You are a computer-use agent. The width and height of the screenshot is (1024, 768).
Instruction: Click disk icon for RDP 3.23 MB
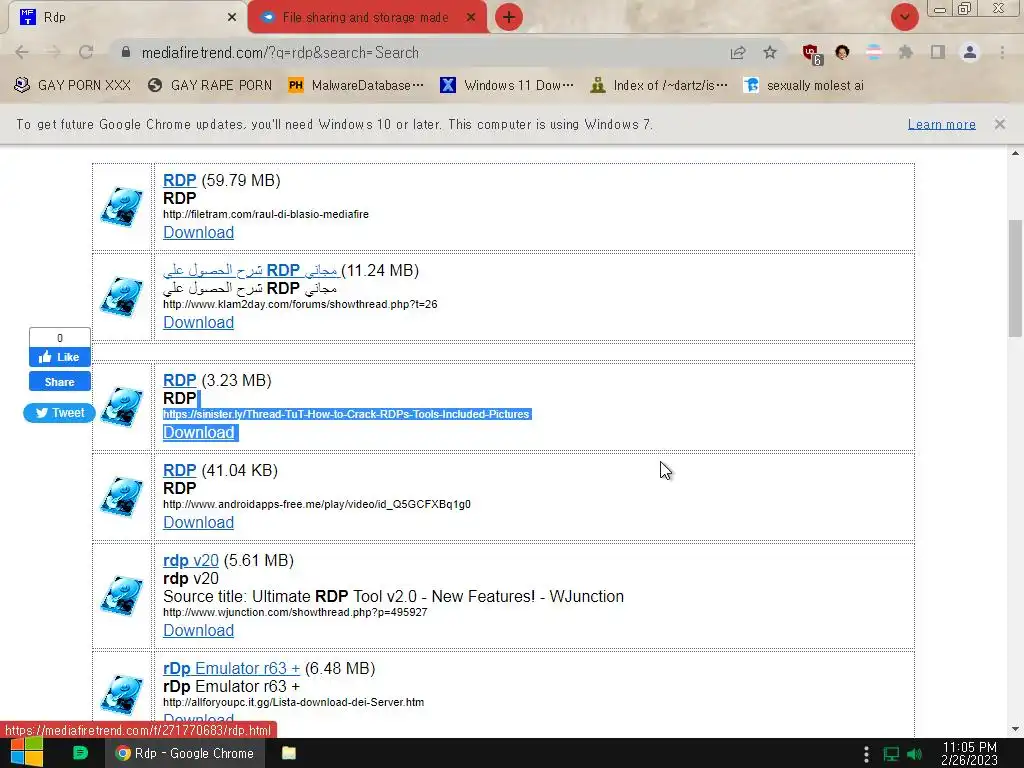(x=121, y=407)
